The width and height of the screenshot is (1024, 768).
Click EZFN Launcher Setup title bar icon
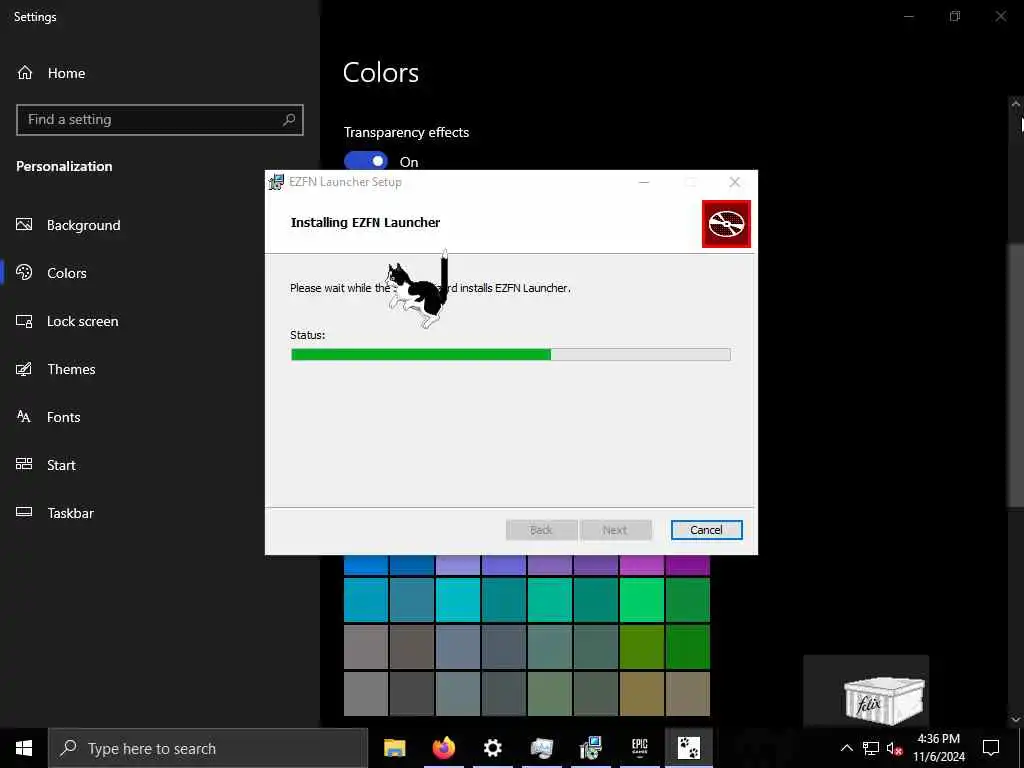point(276,182)
